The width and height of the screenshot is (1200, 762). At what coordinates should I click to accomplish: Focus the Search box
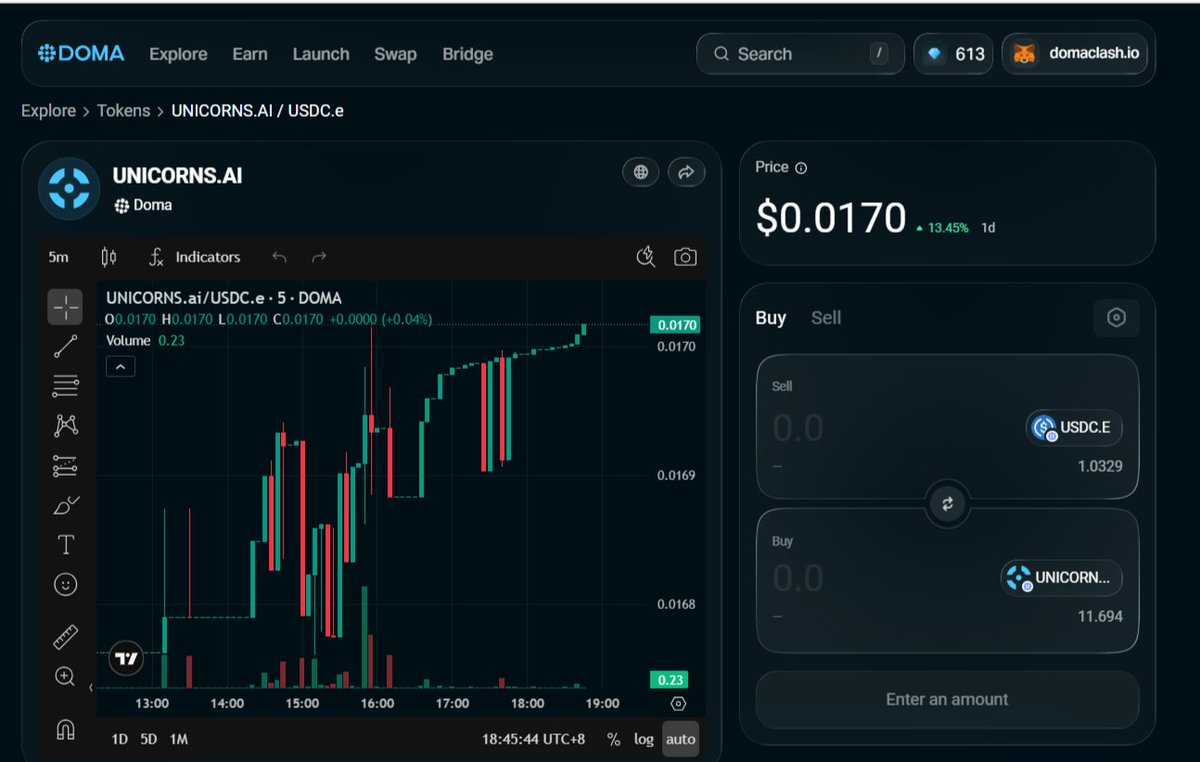pyautogui.click(x=800, y=54)
